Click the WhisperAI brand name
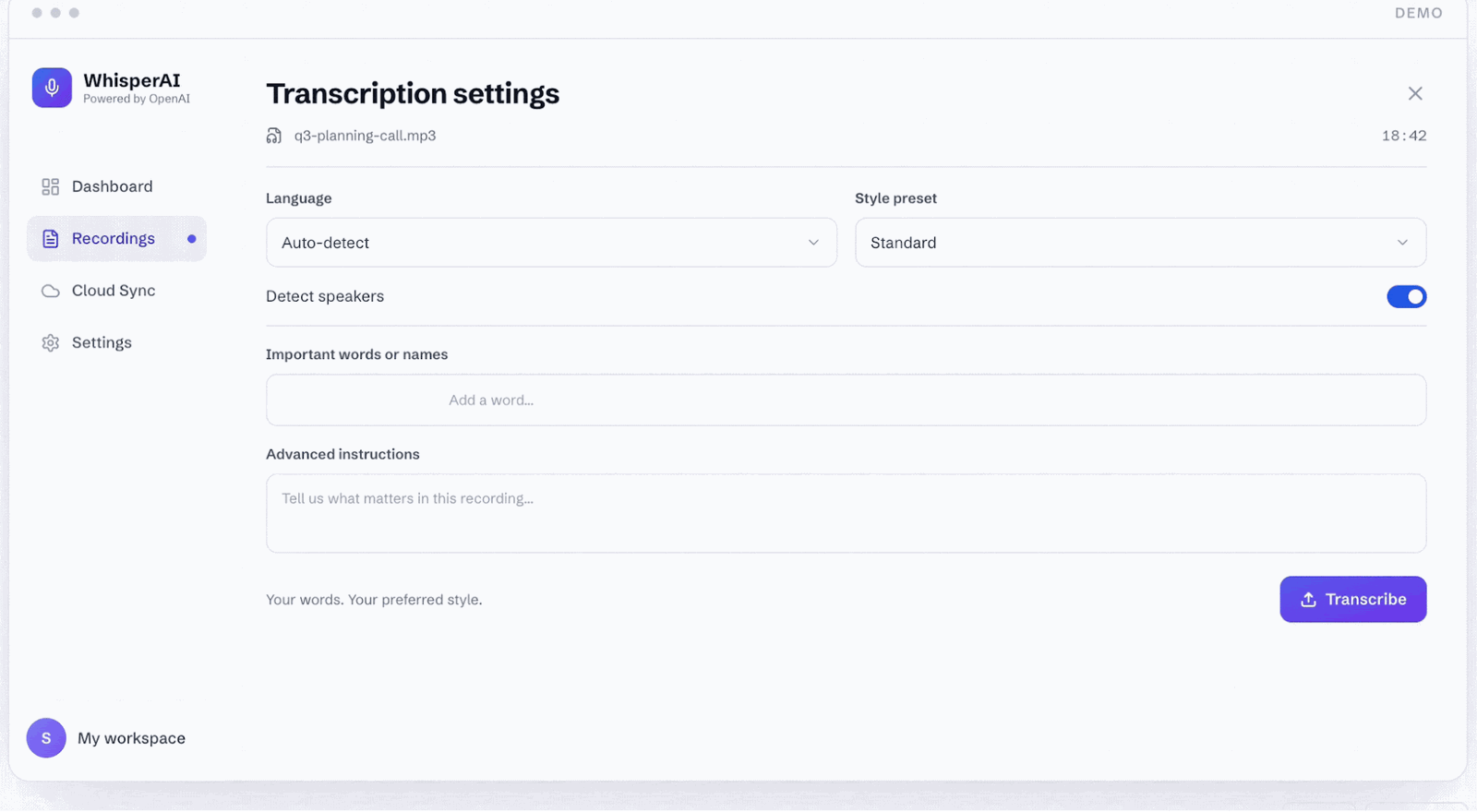 pos(132,80)
